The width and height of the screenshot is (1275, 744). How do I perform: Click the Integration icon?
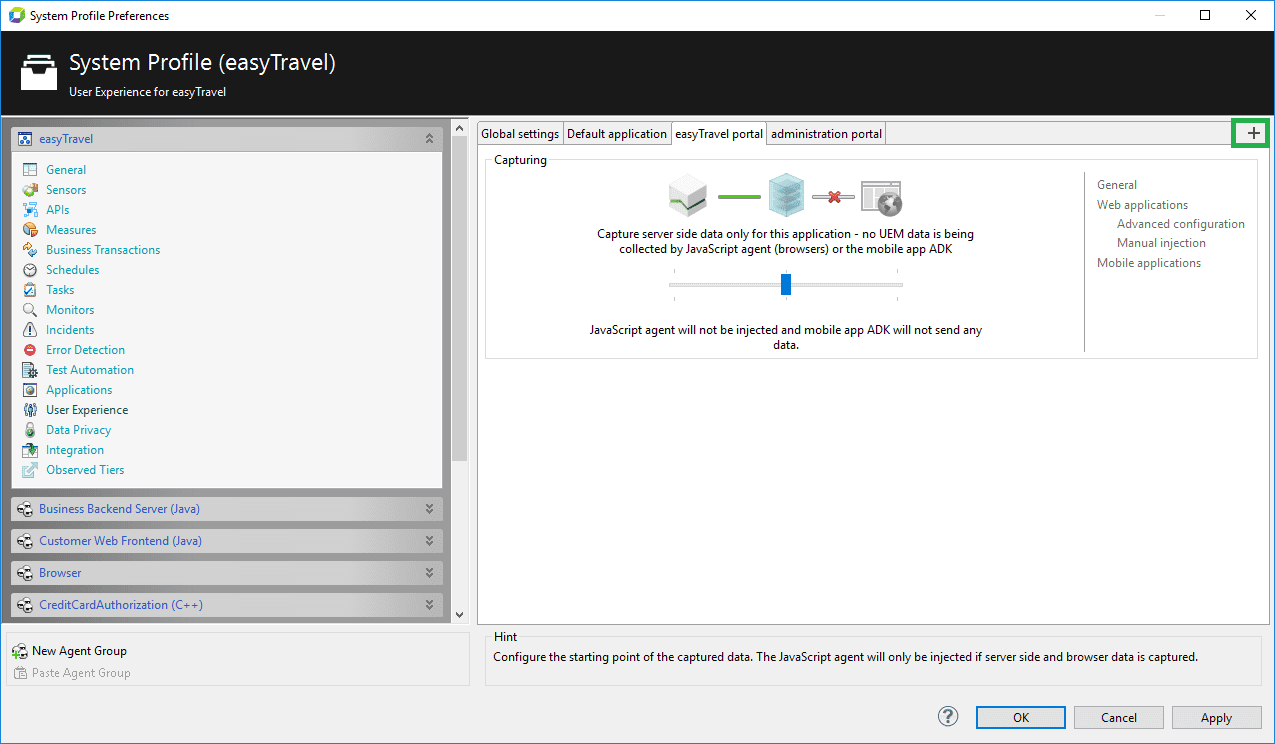[29, 450]
